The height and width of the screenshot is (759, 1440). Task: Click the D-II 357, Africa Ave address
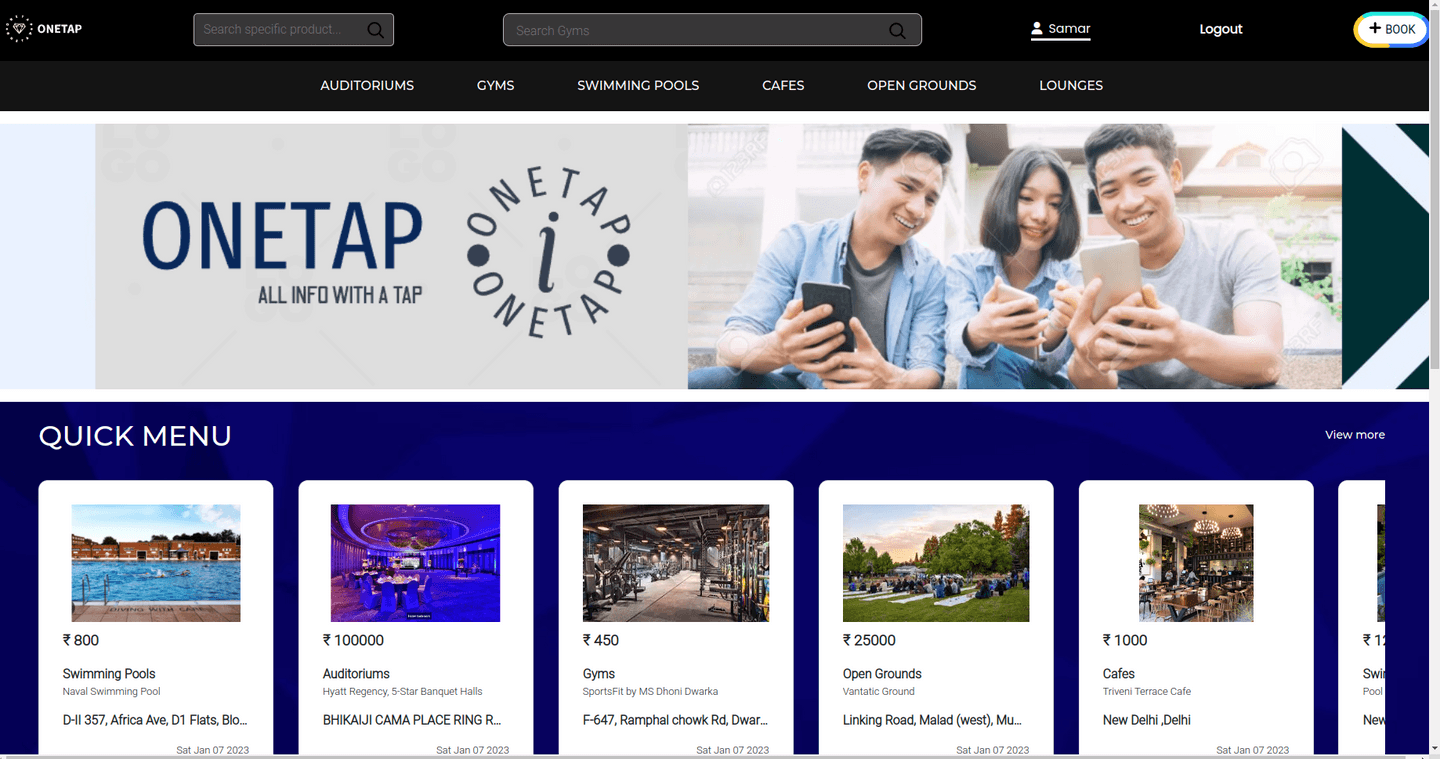click(155, 720)
